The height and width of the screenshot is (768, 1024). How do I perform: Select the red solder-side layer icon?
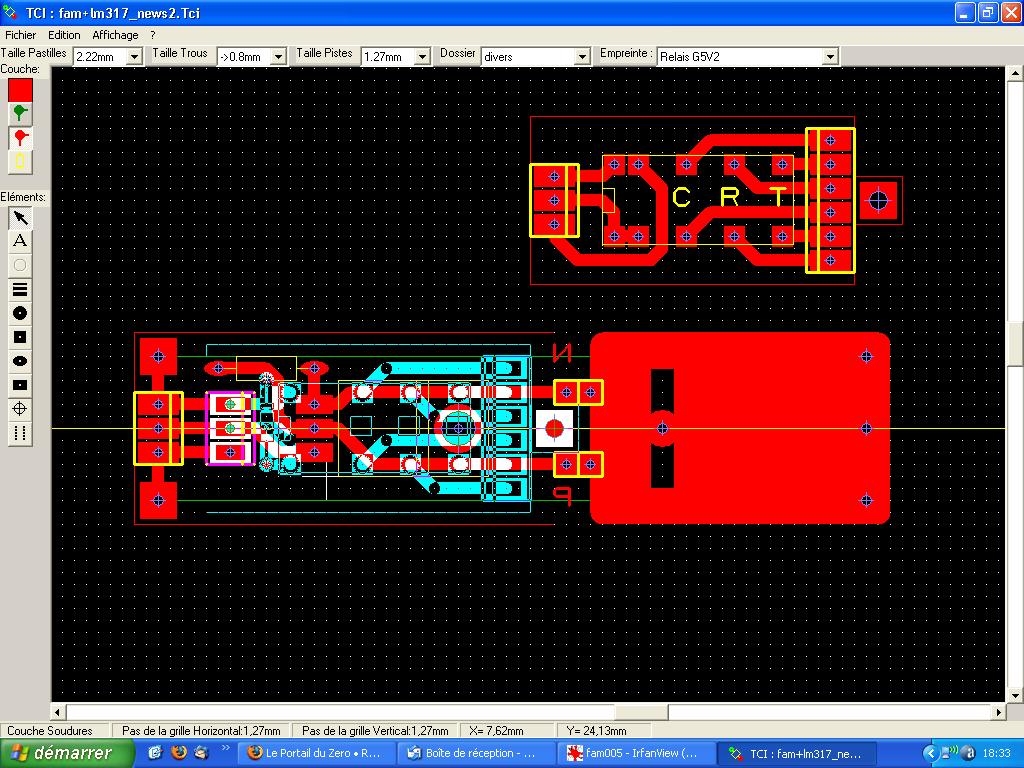tap(20, 137)
